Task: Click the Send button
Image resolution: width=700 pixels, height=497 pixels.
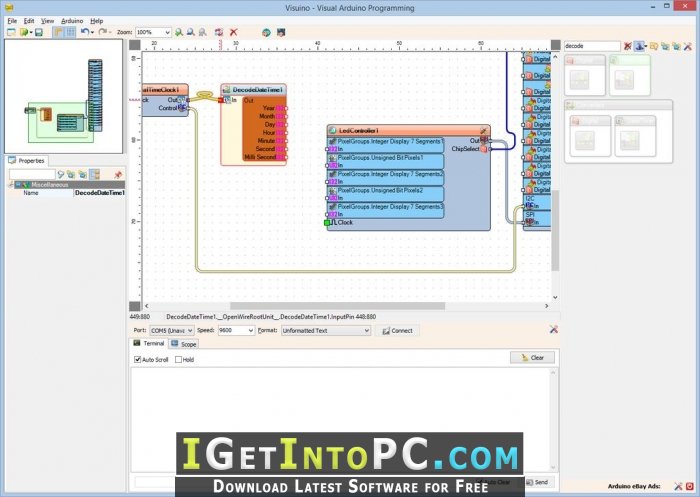Action: click(537, 482)
